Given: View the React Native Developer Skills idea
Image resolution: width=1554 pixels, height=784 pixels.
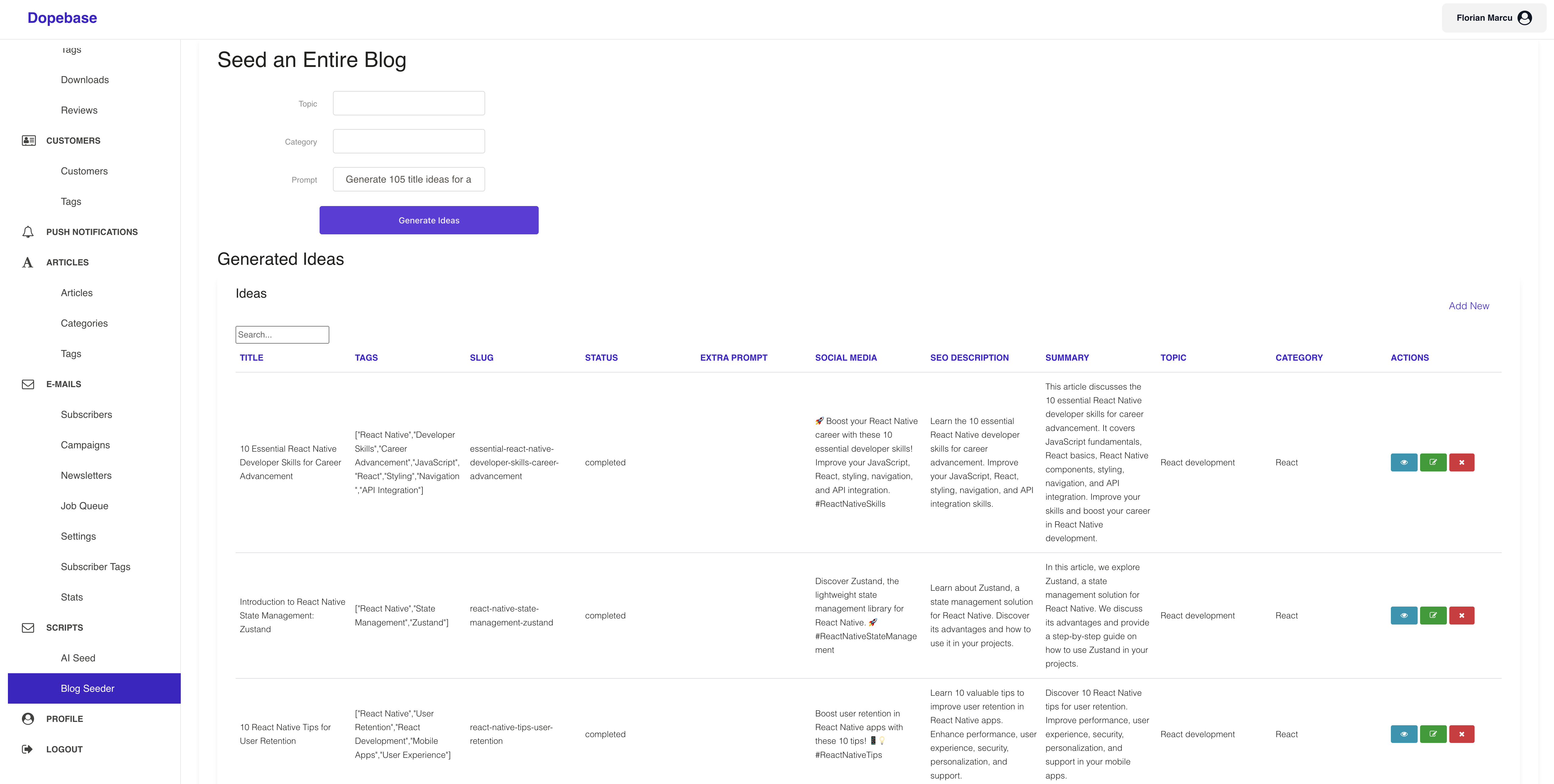Looking at the screenshot, I should click(1405, 462).
